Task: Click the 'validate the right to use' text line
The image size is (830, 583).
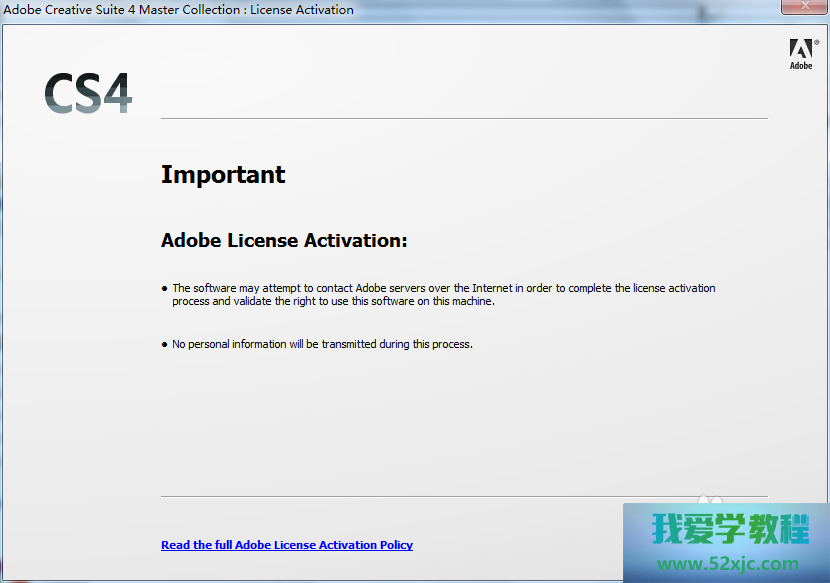Action: click(333, 301)
